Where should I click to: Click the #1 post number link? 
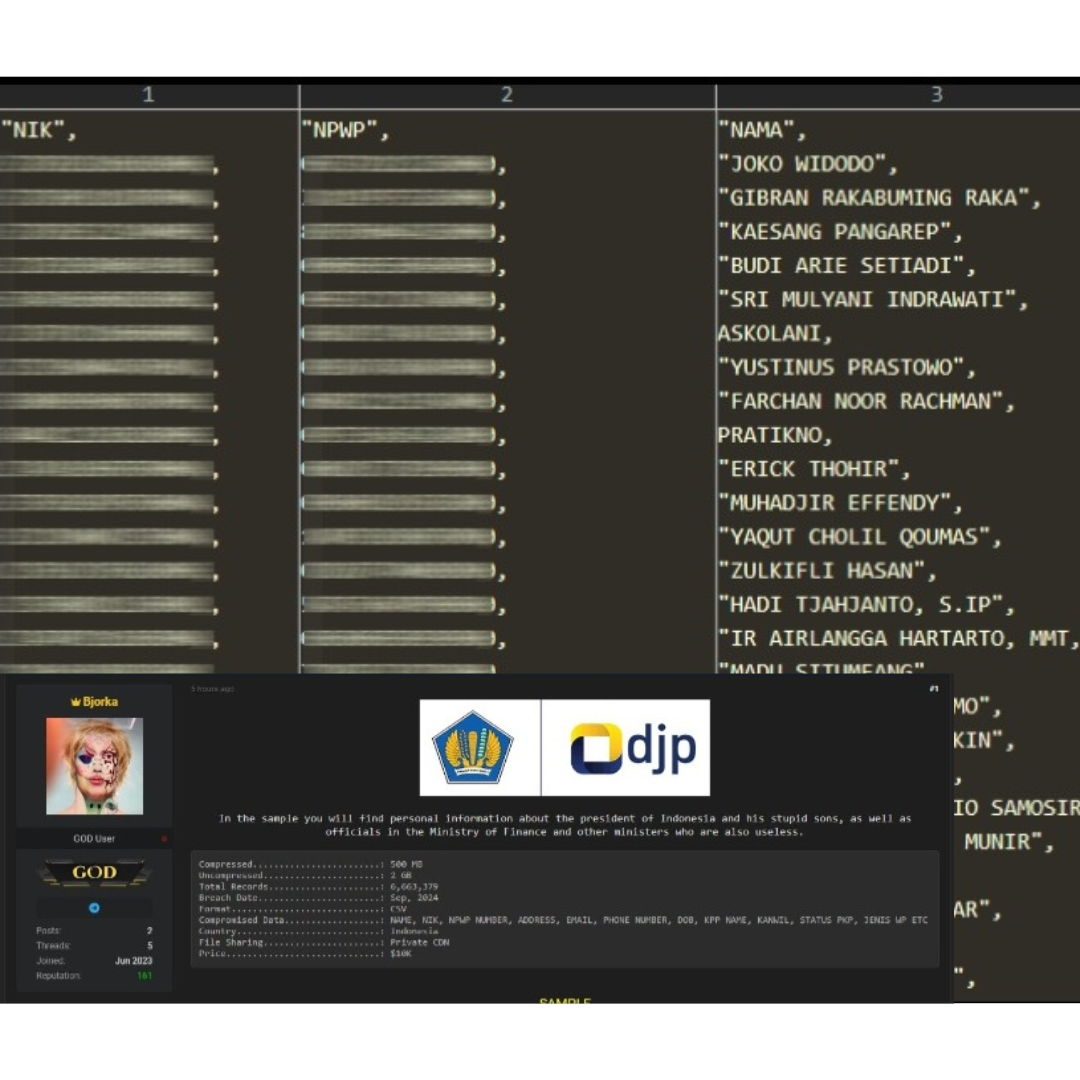(934, 689)
